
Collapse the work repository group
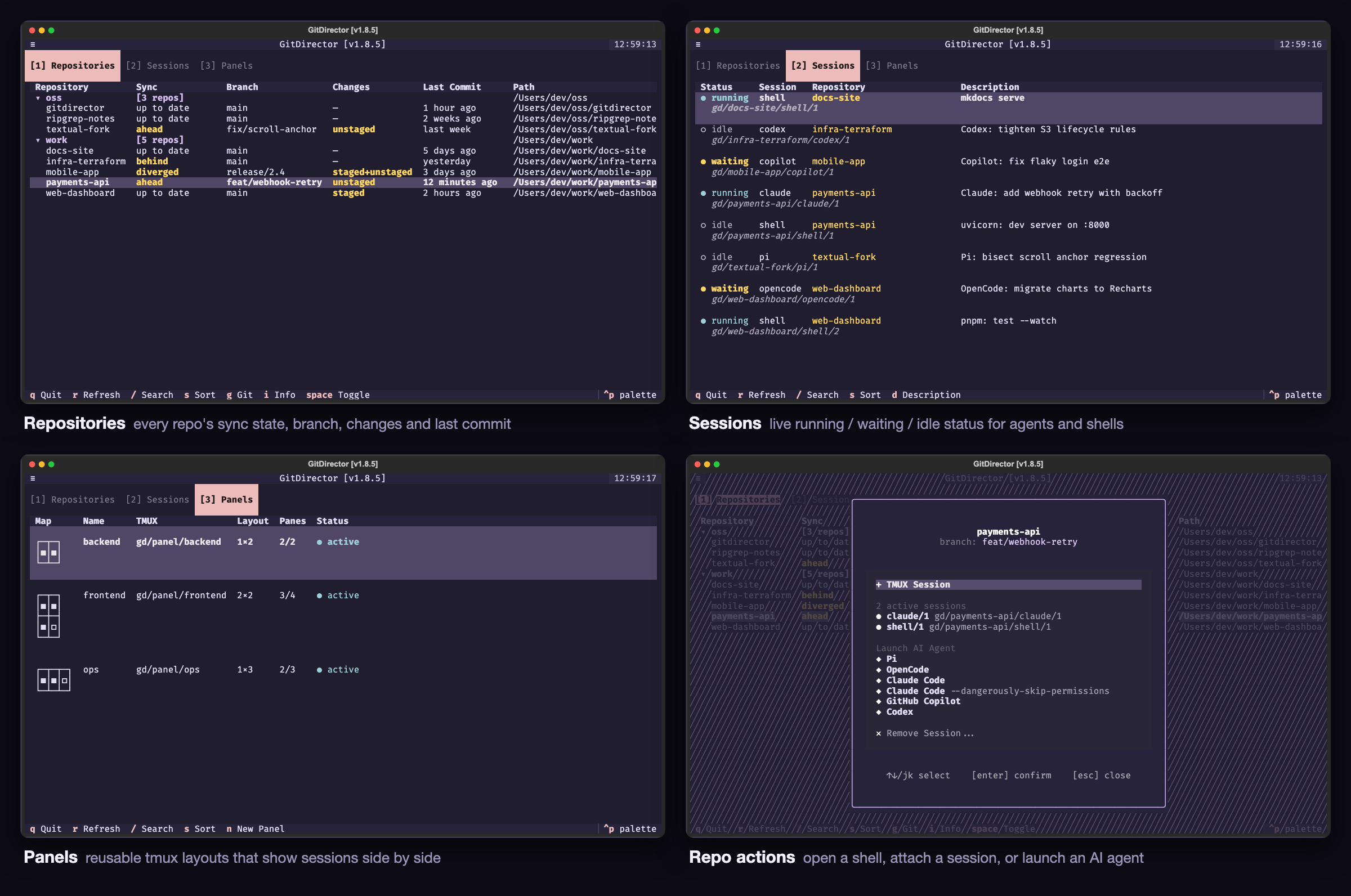[x=38, y=141]
